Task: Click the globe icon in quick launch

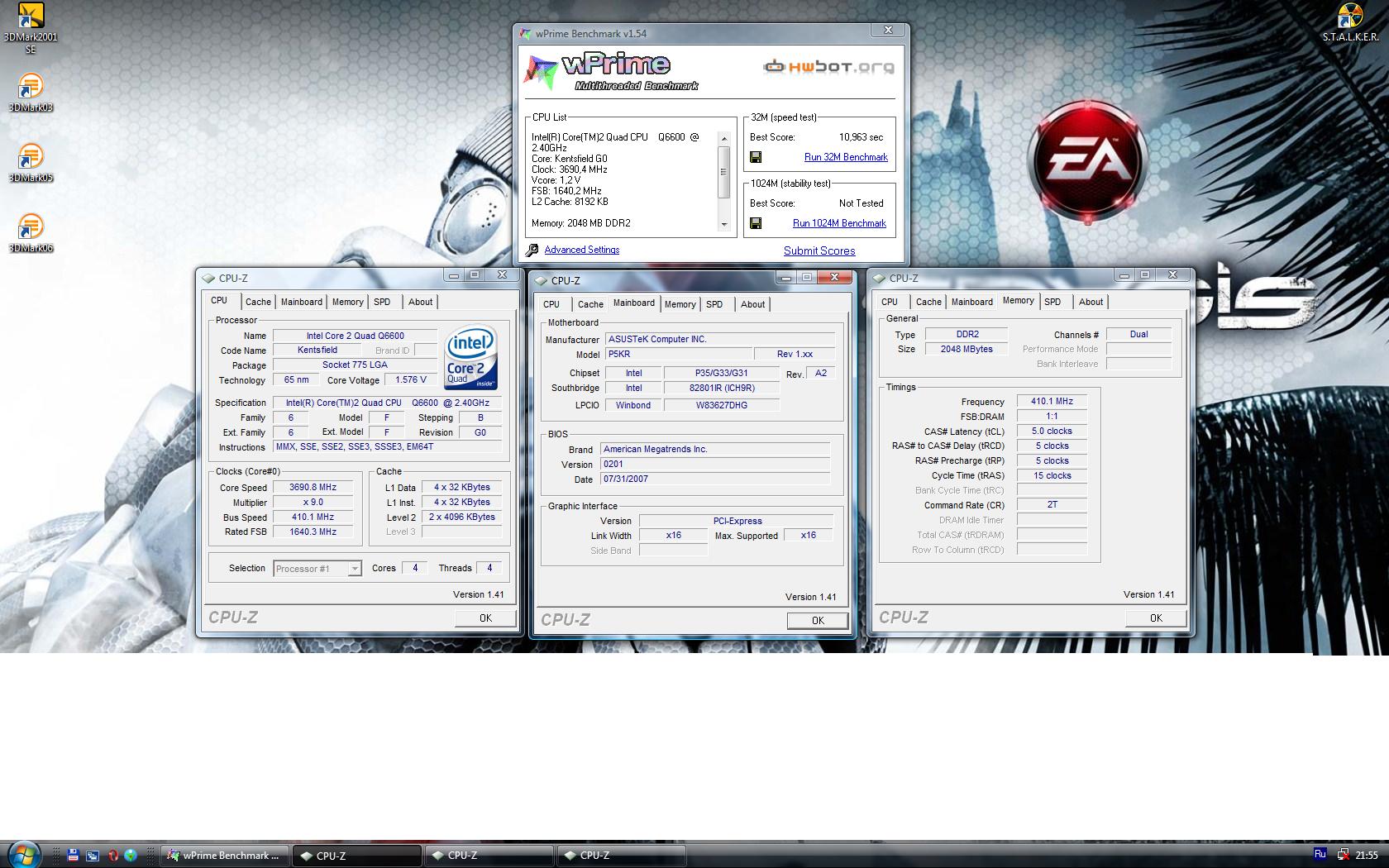Action: pyautogui.click(x=131, y=856)
